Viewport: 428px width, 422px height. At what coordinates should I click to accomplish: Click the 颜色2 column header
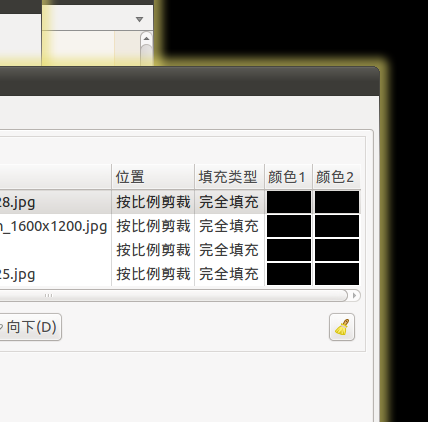point(336,177)
